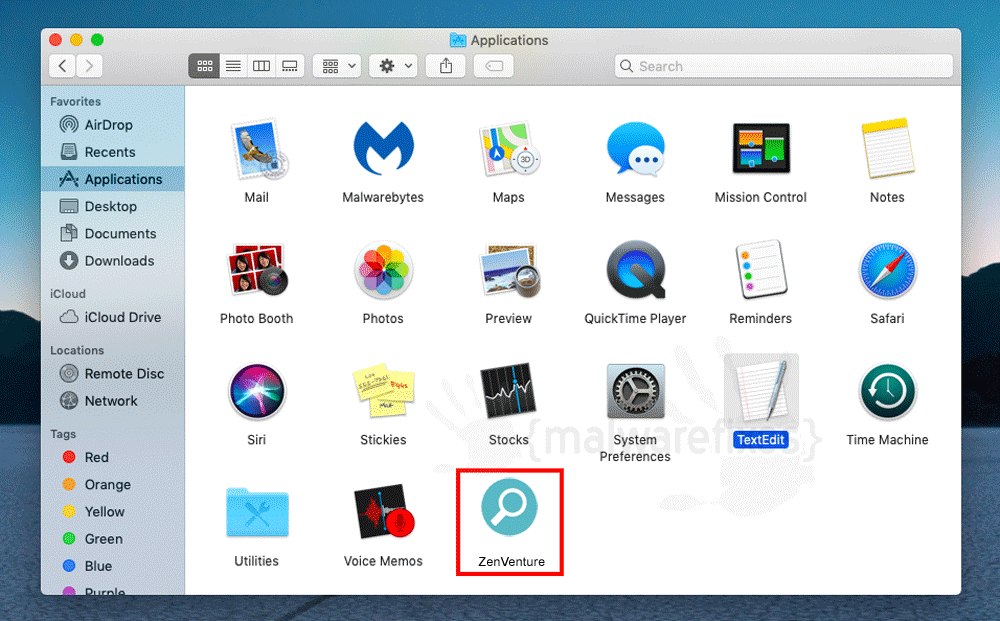Click the Malwarebytes name label
Image resolution: width=1000 pixels, height=621 pixels.
click(383, 198)
